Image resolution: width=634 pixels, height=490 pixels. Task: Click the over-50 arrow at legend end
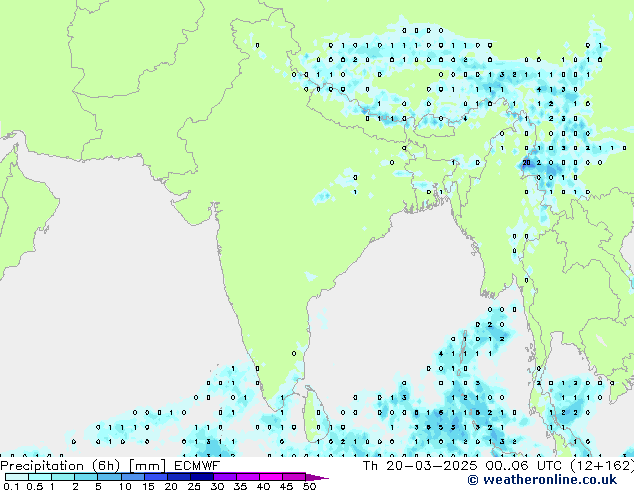coord(317,477)
